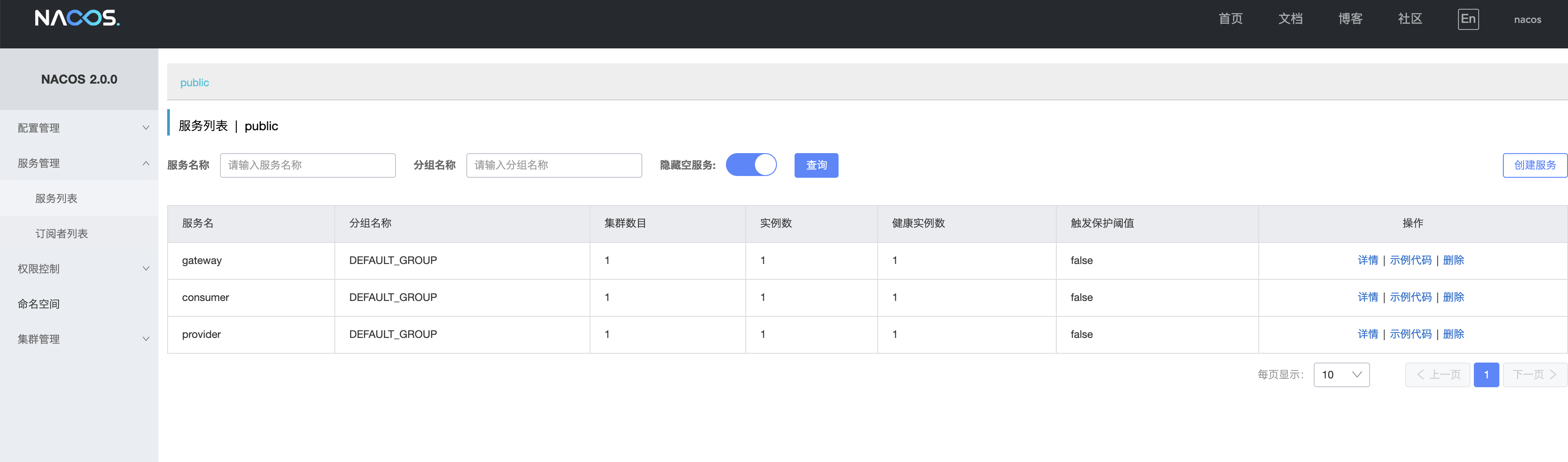Click the 创建服务 button
1568x462 pixels.
point(1534,165)
